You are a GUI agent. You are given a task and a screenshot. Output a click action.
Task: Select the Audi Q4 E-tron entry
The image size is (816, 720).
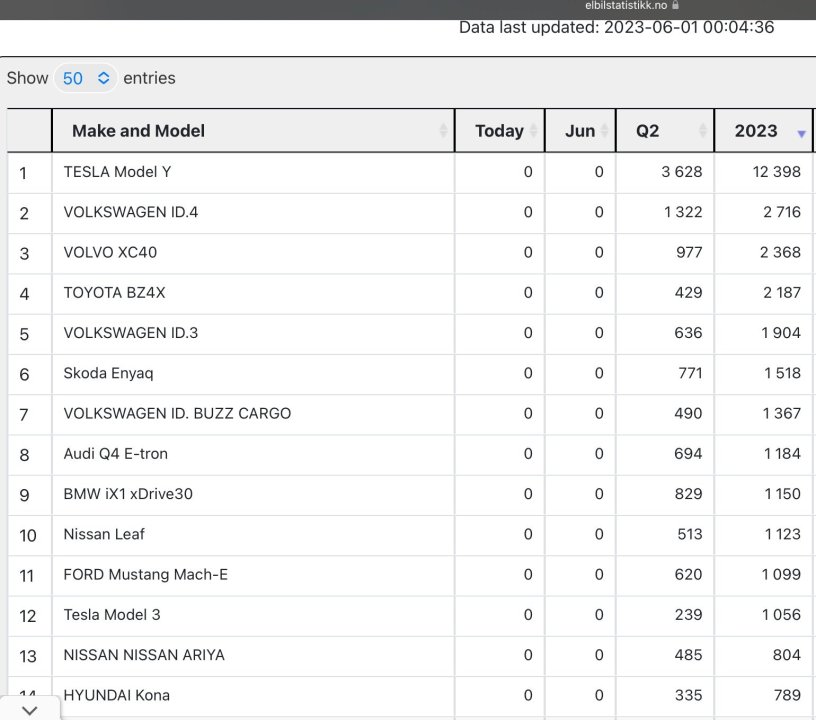coord(115,454)
